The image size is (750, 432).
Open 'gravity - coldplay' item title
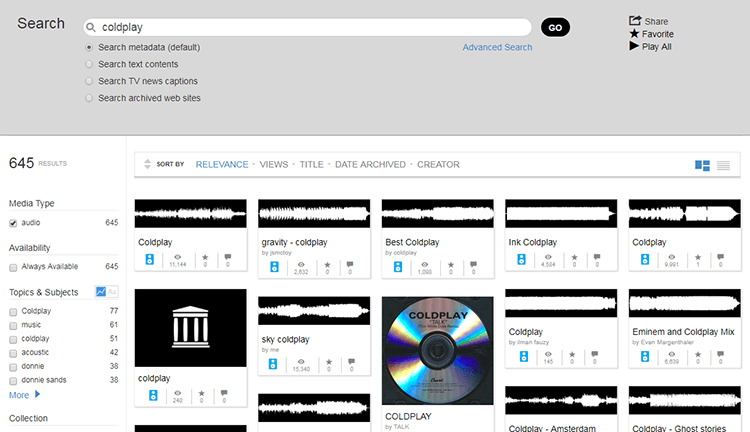[294, 243]
